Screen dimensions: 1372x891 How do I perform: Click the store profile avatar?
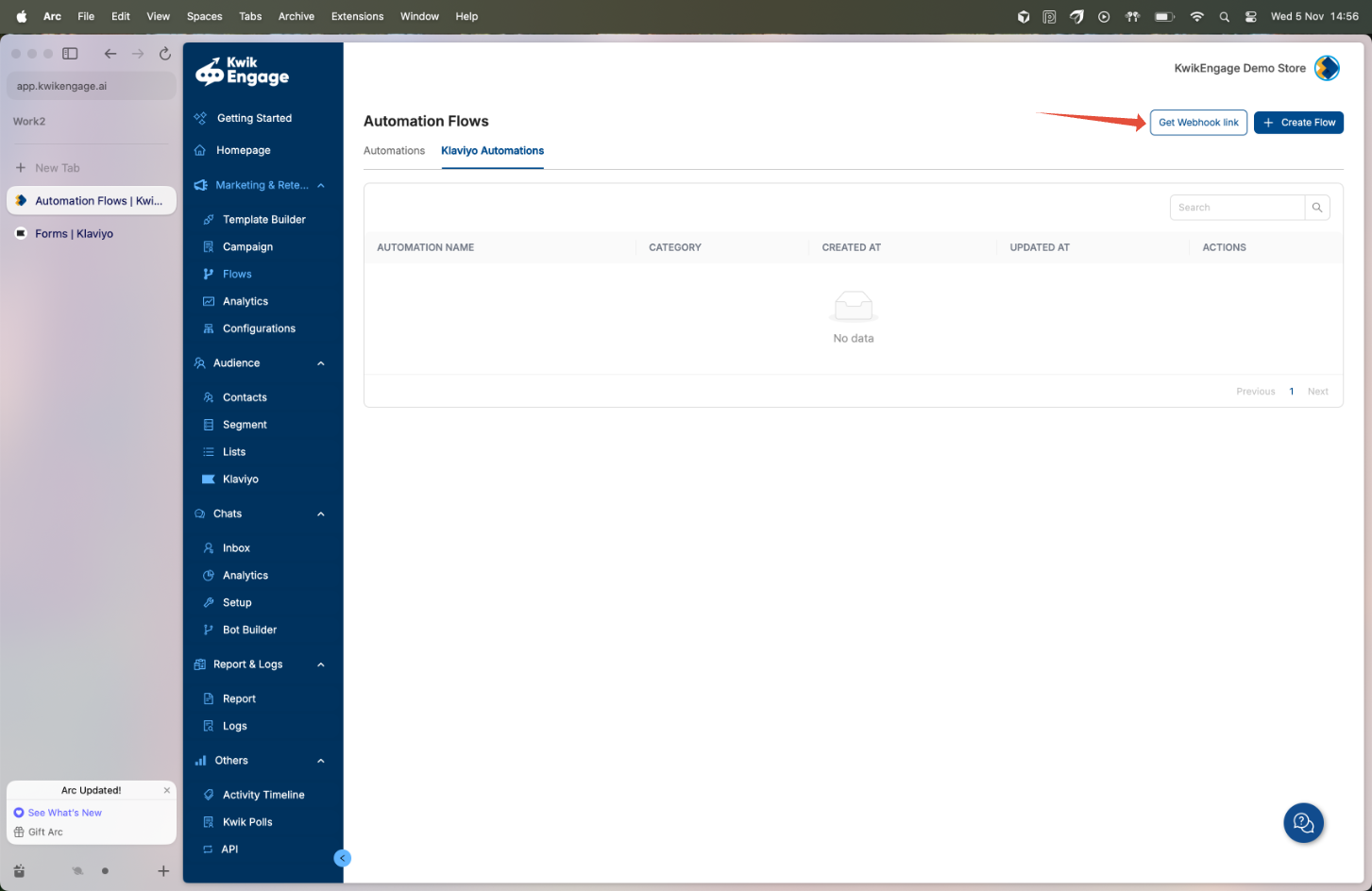click(x=1327, y=68)
